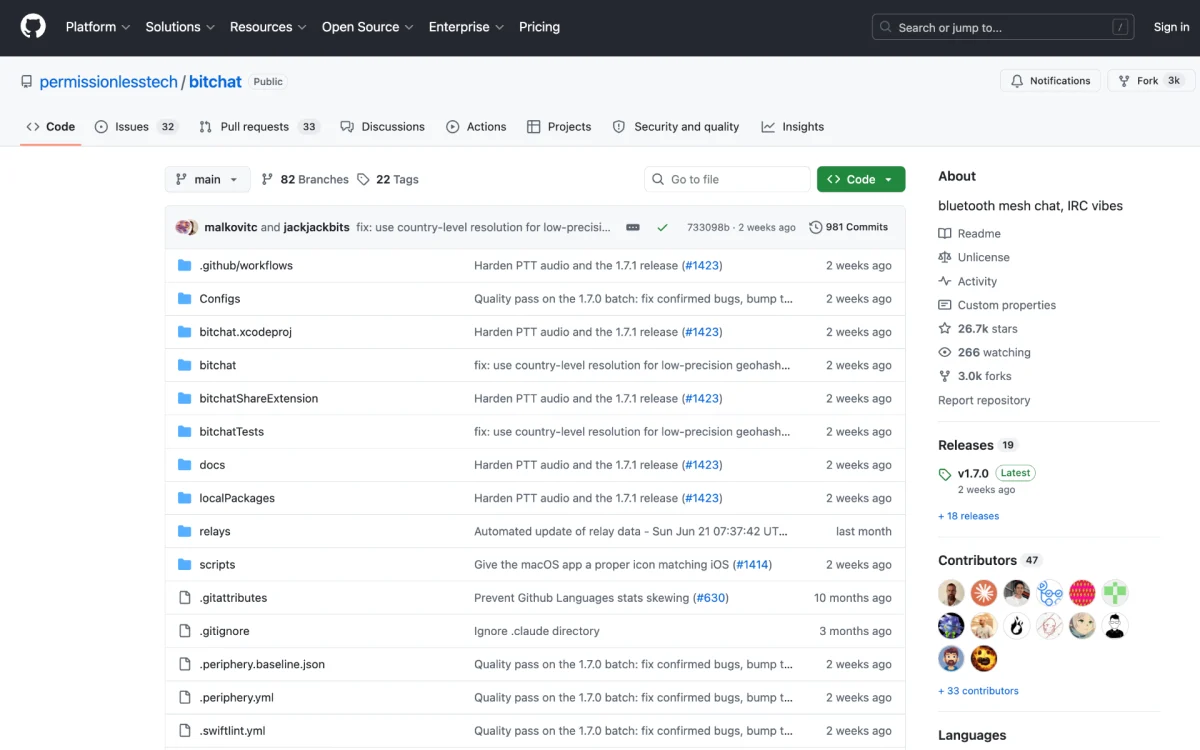The width and height of the screenshot is (1200, 750).
Task: Open the bitchatShareExtension folder
Action: pyautogui.click(x=258, y=398)
